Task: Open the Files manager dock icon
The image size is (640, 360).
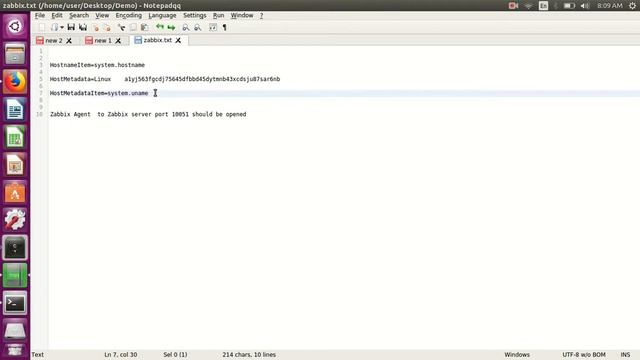Action: (15, 54)
